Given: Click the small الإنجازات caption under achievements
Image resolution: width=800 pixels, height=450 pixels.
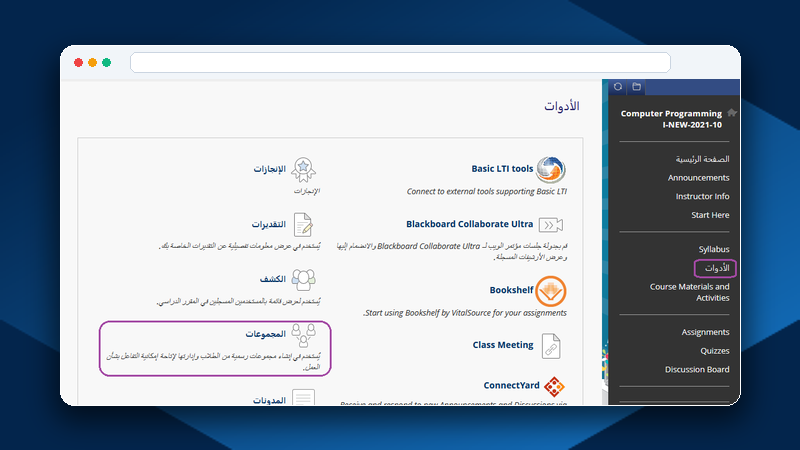Looking at the screenshot, I should point(307,191).
